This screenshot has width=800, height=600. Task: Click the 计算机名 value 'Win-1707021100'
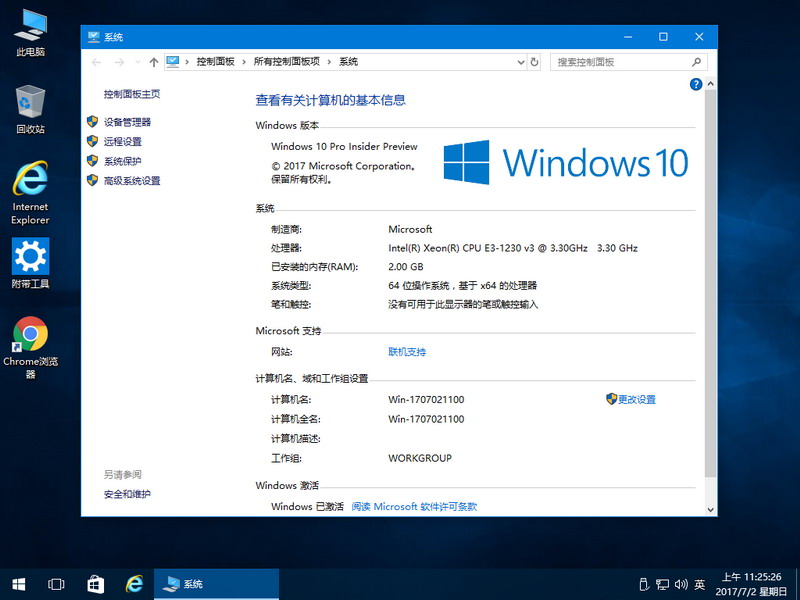click(x=427, y=399)
